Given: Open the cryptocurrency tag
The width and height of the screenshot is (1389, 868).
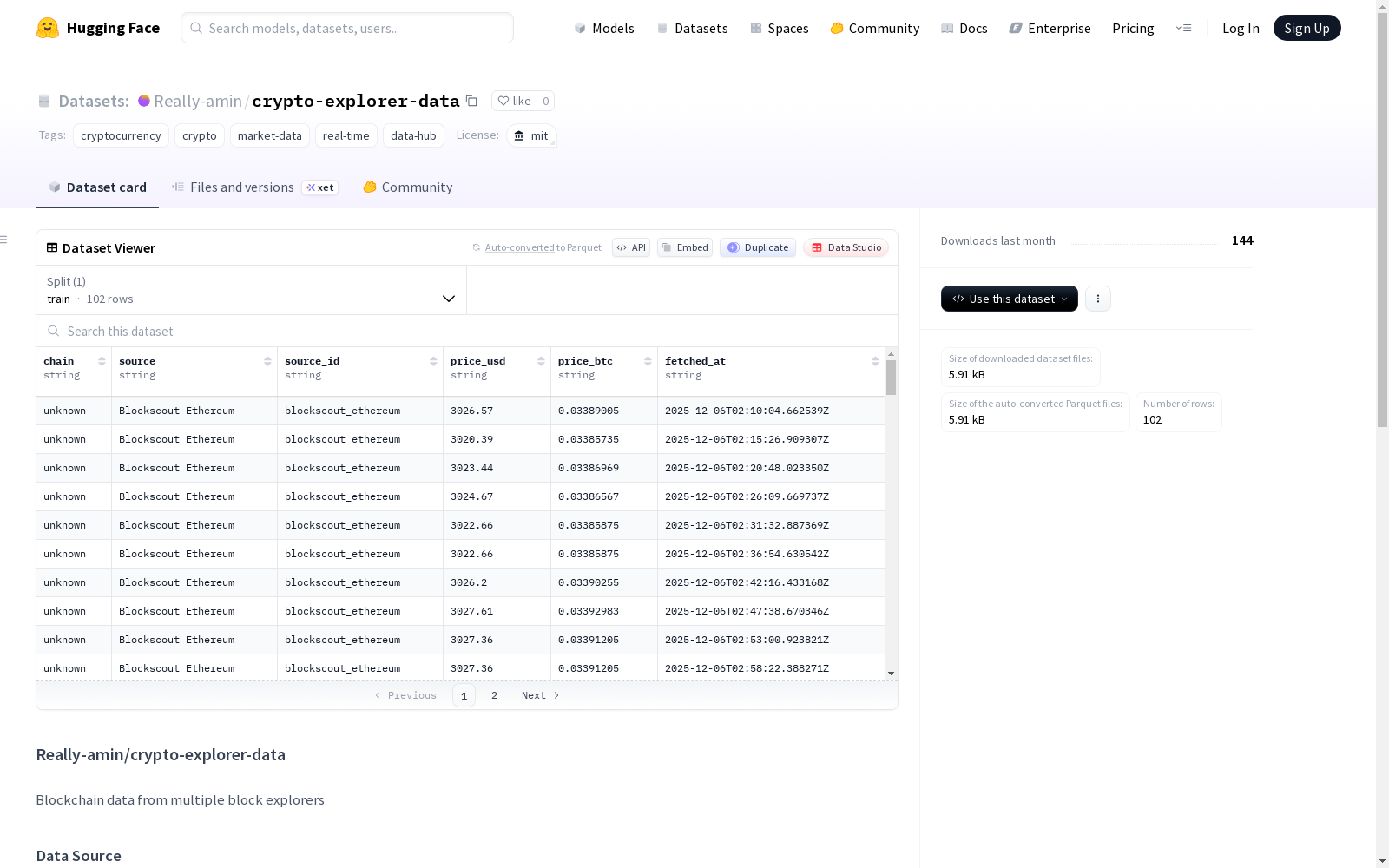Looking at the screenshot, I should tap(121, 135).
